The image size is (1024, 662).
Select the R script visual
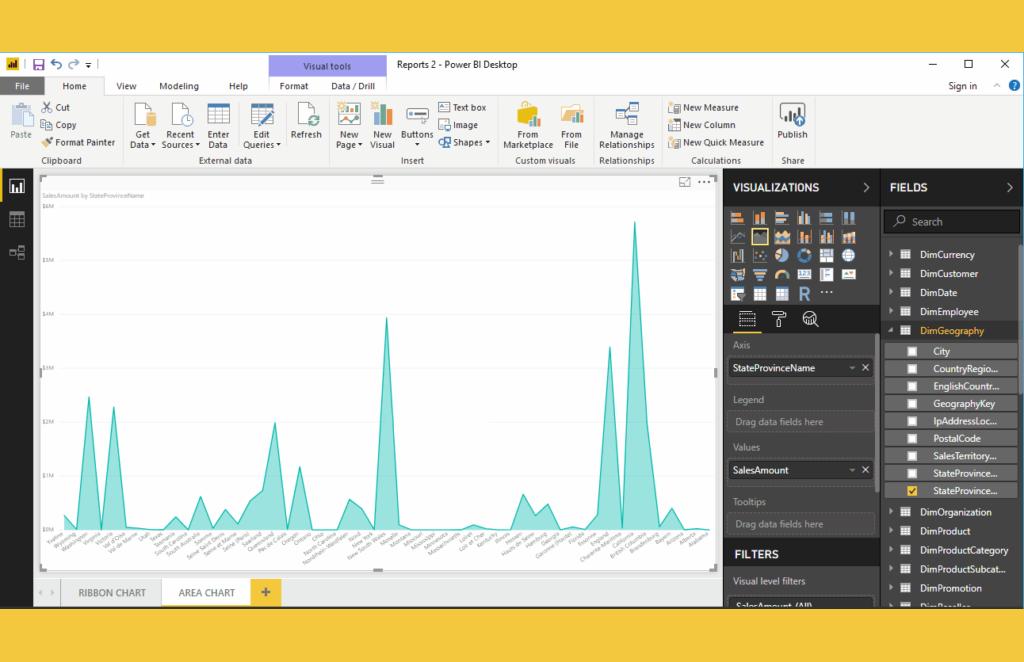pyautogui.click(x=804, y=294)
